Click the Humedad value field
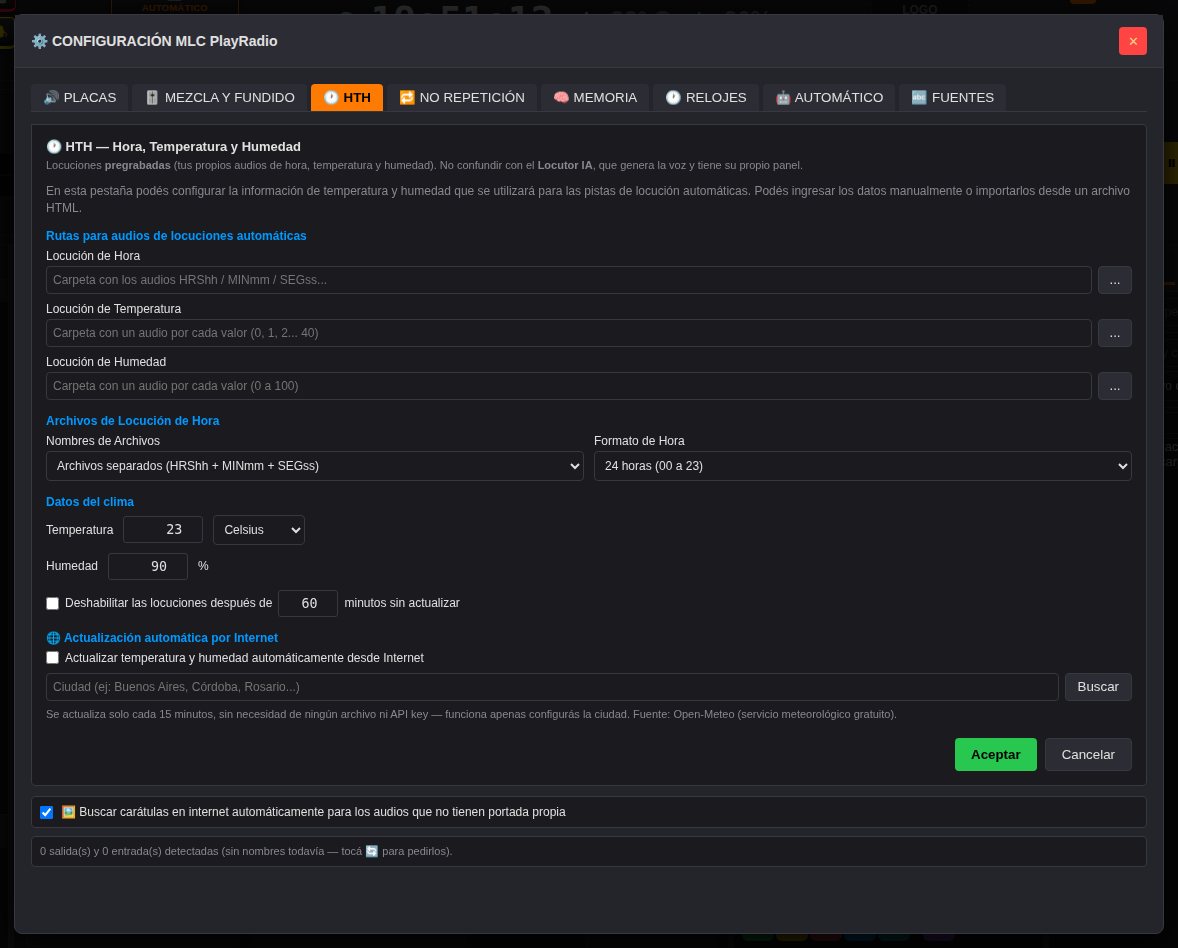Image resolution: width=1178 pixels, height=948 pixels. (x=148, y=566)
